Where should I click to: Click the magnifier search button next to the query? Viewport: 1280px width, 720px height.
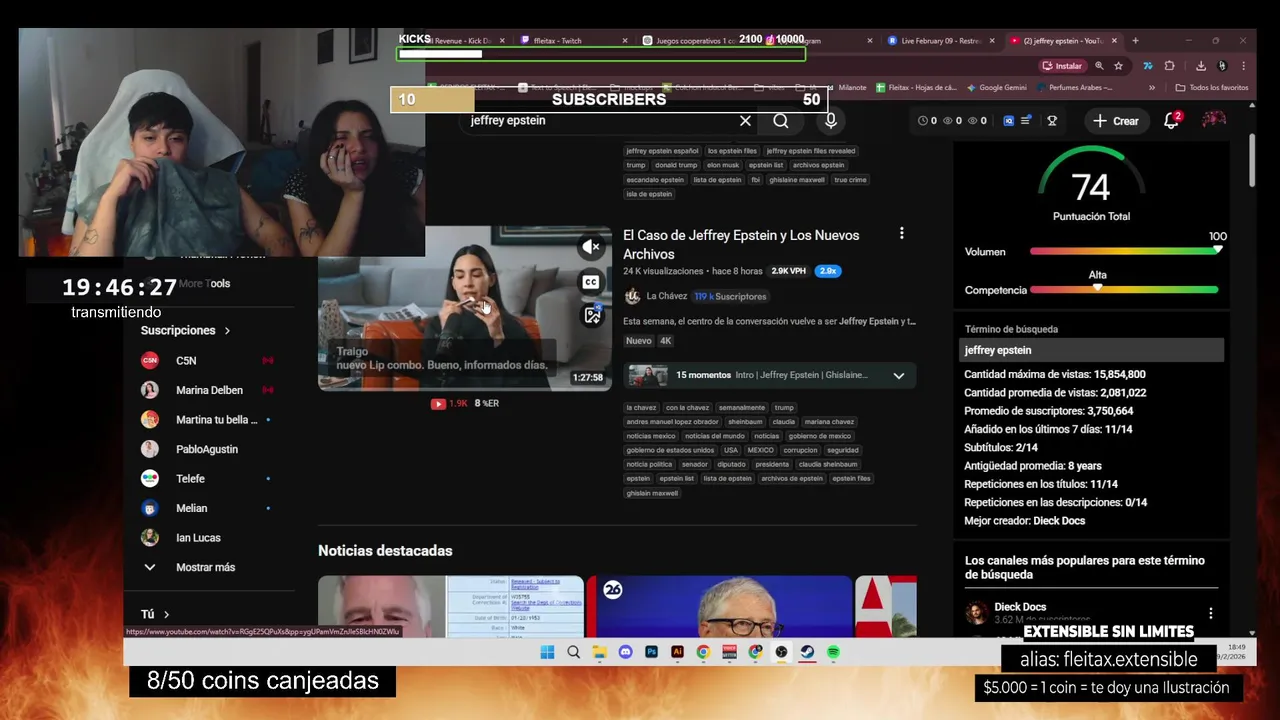pyautogui.click(x=781, y=121)
